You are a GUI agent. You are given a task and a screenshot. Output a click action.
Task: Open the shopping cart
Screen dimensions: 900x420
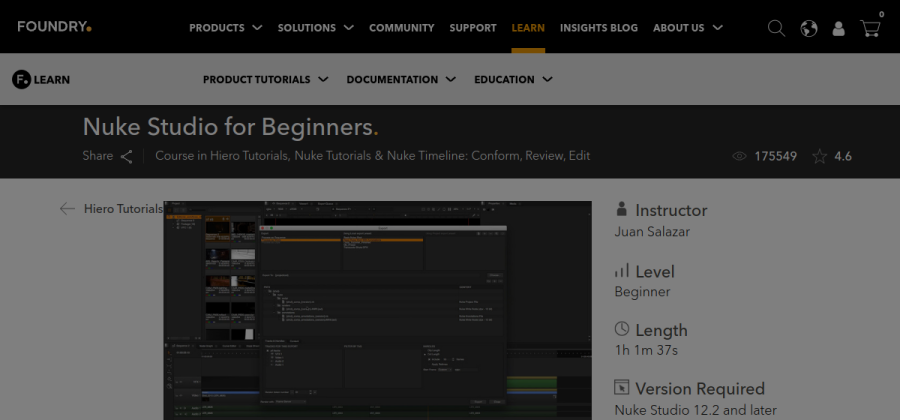pyautogui.click(x=870, y=28)
